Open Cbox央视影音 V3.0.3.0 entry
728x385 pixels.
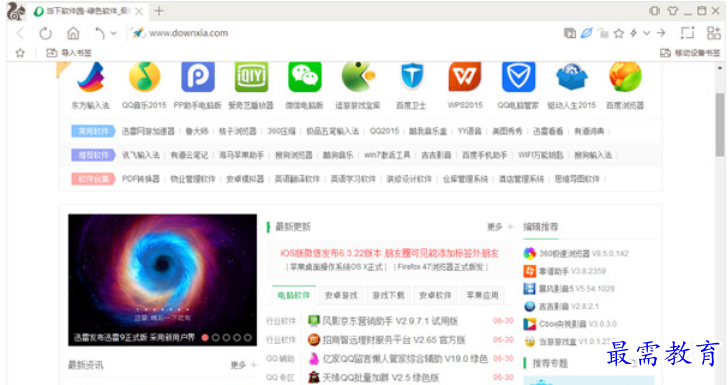point(570,324)
